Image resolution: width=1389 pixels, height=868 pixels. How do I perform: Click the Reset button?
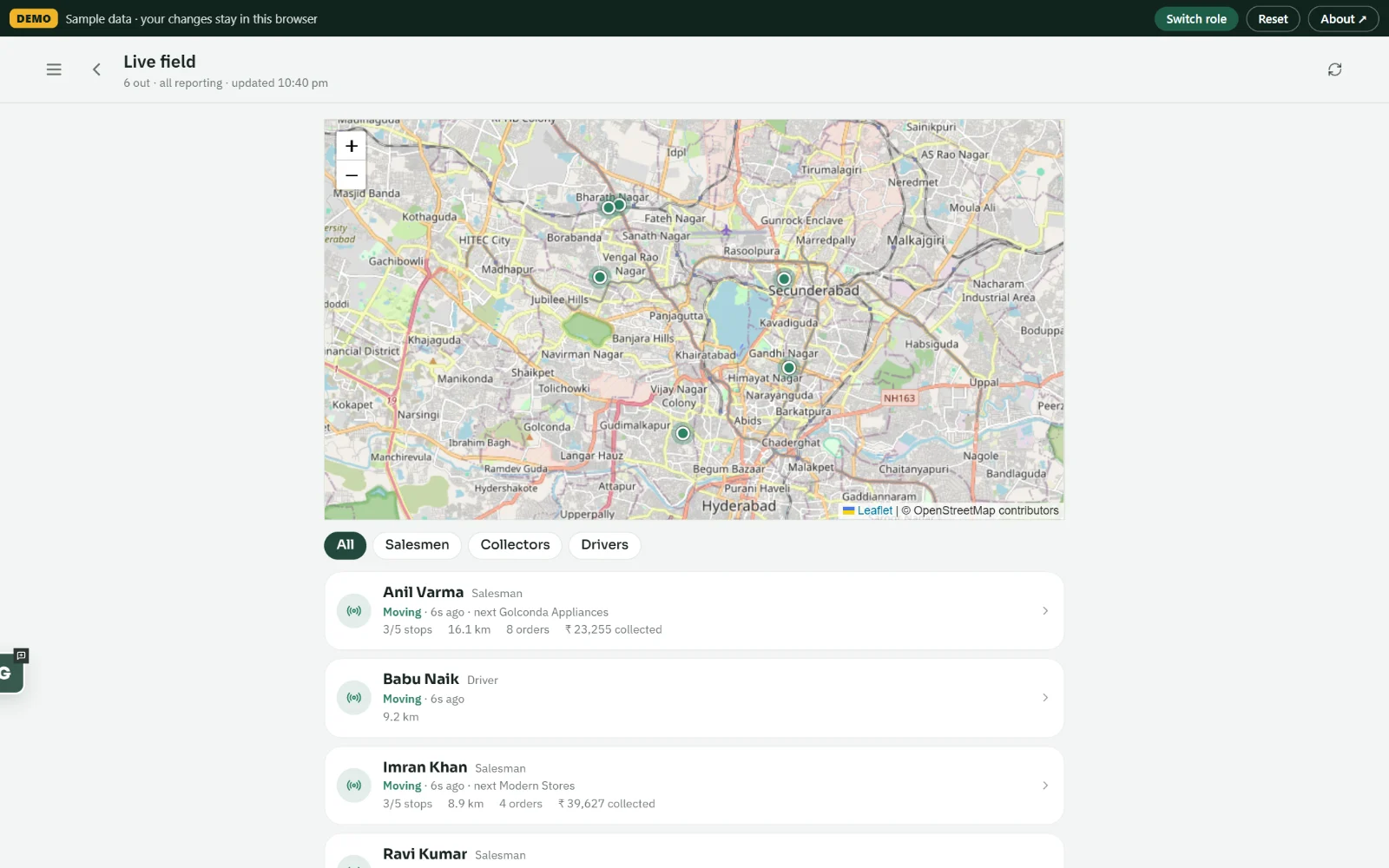click(1273, 19)
